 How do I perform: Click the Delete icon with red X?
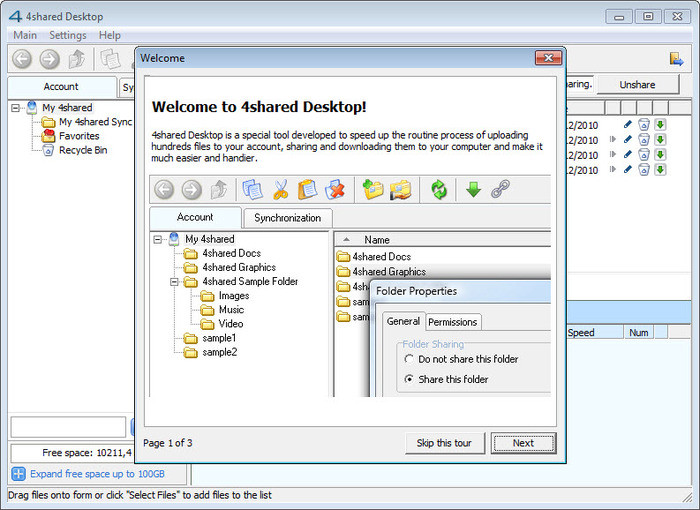pyautogui.click(x=335, y=189)
